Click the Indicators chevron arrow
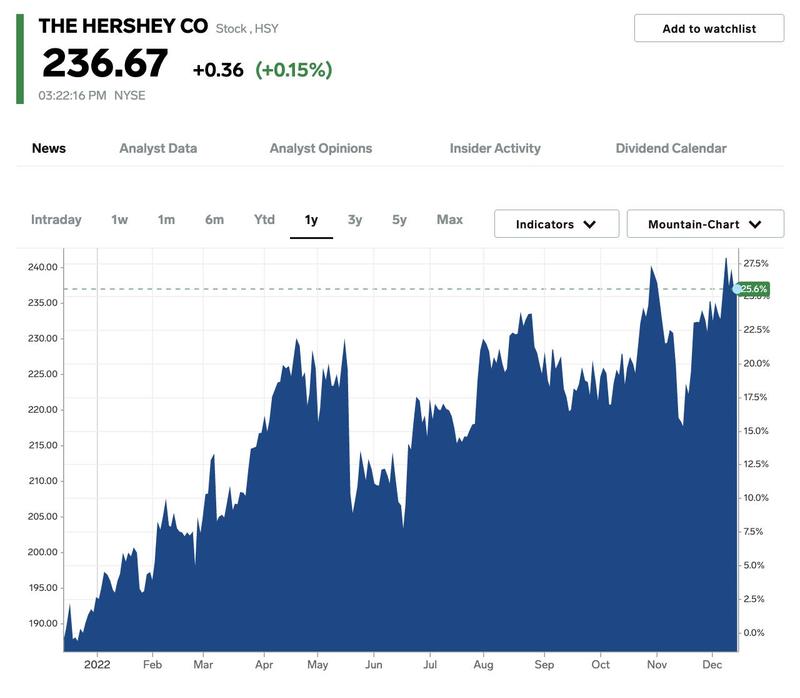The height and width of the screenshot is (698, 800). 590,225
